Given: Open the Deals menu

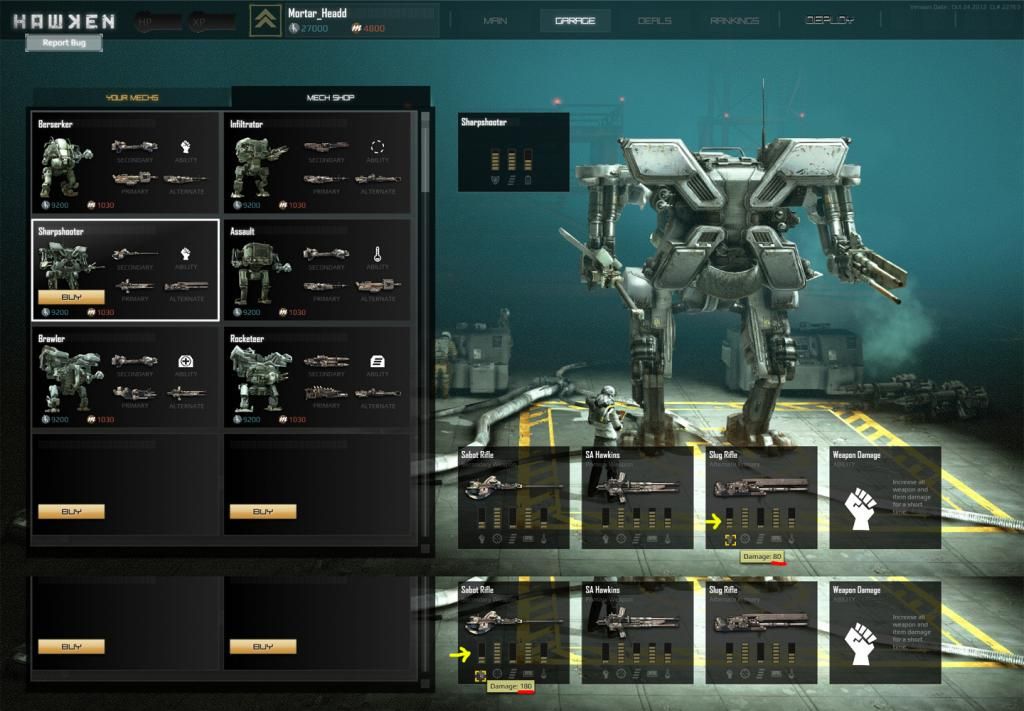Looking at the screenshot, I should pos(654,21).
